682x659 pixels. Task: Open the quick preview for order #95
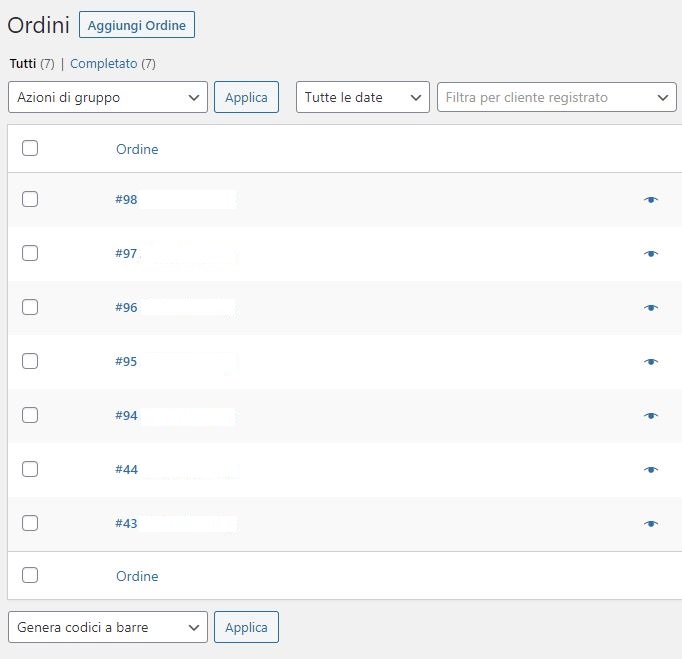651,362
